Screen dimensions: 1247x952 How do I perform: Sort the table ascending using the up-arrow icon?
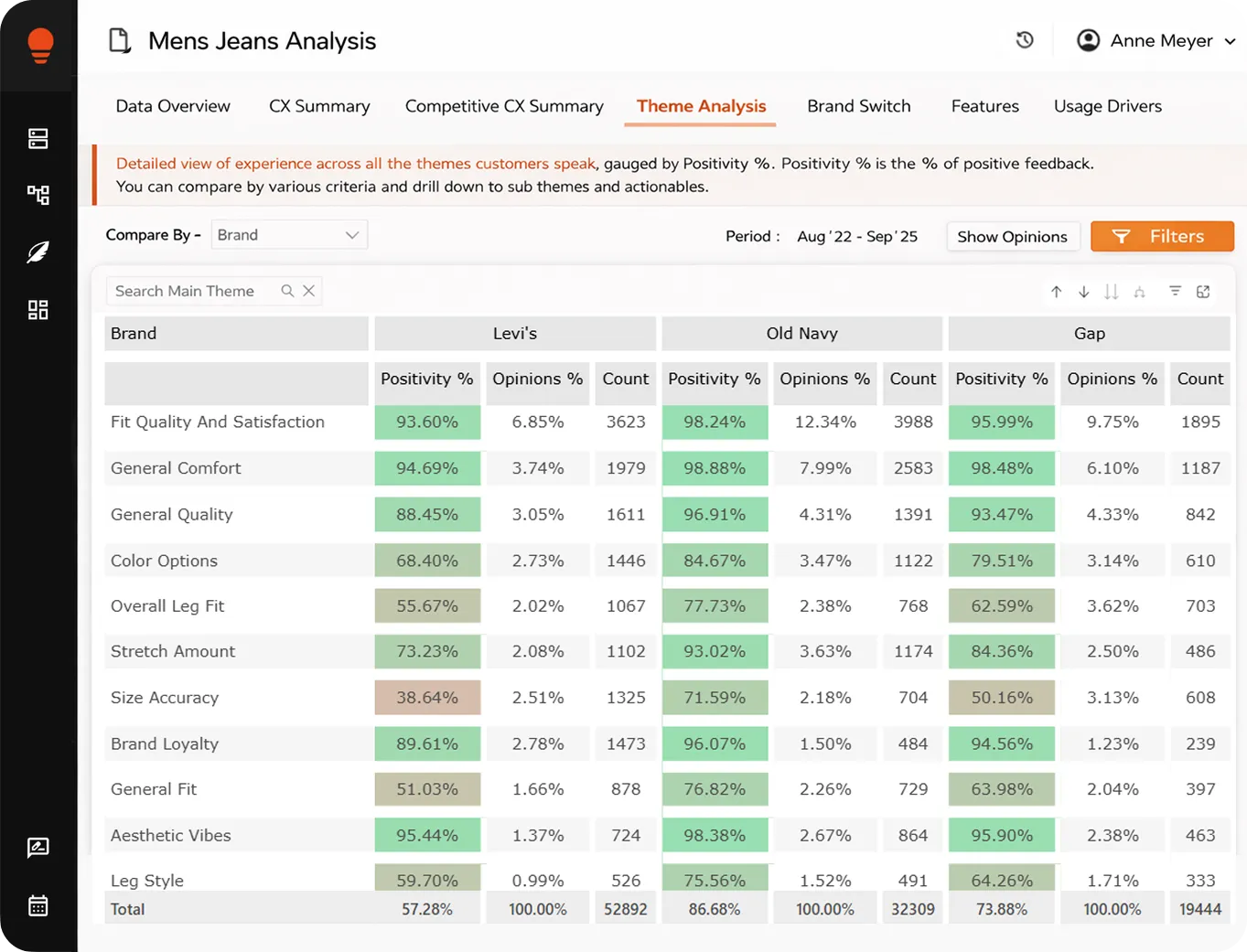click(1057, 291)
